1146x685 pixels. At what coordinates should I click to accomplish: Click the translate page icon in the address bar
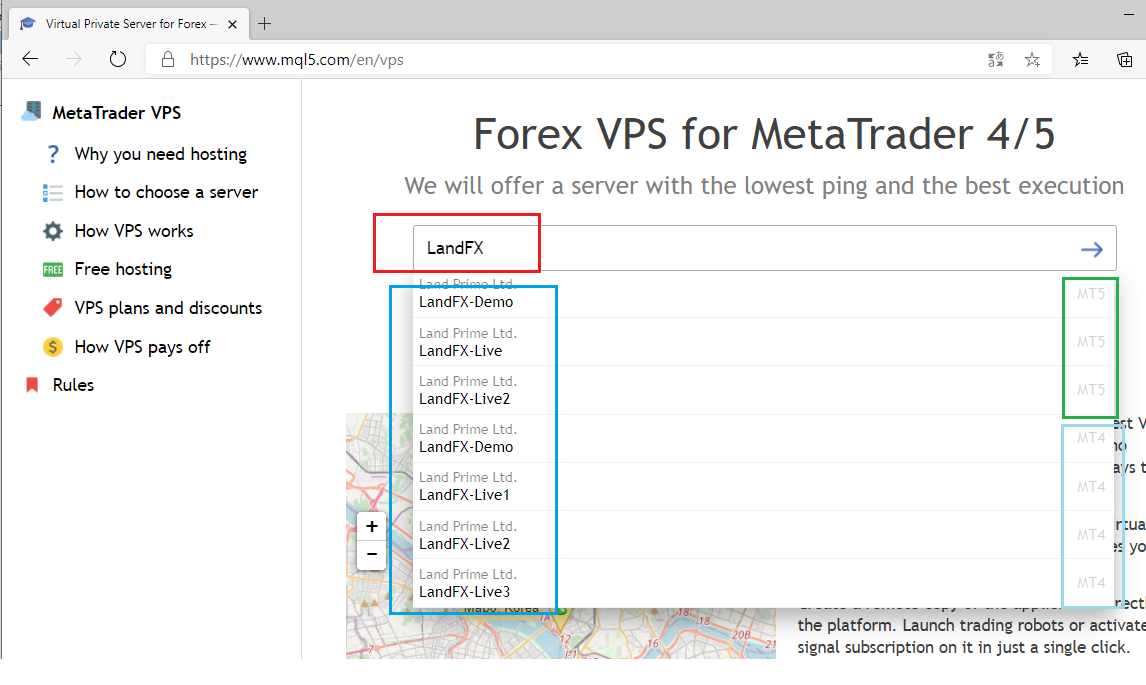995,60
